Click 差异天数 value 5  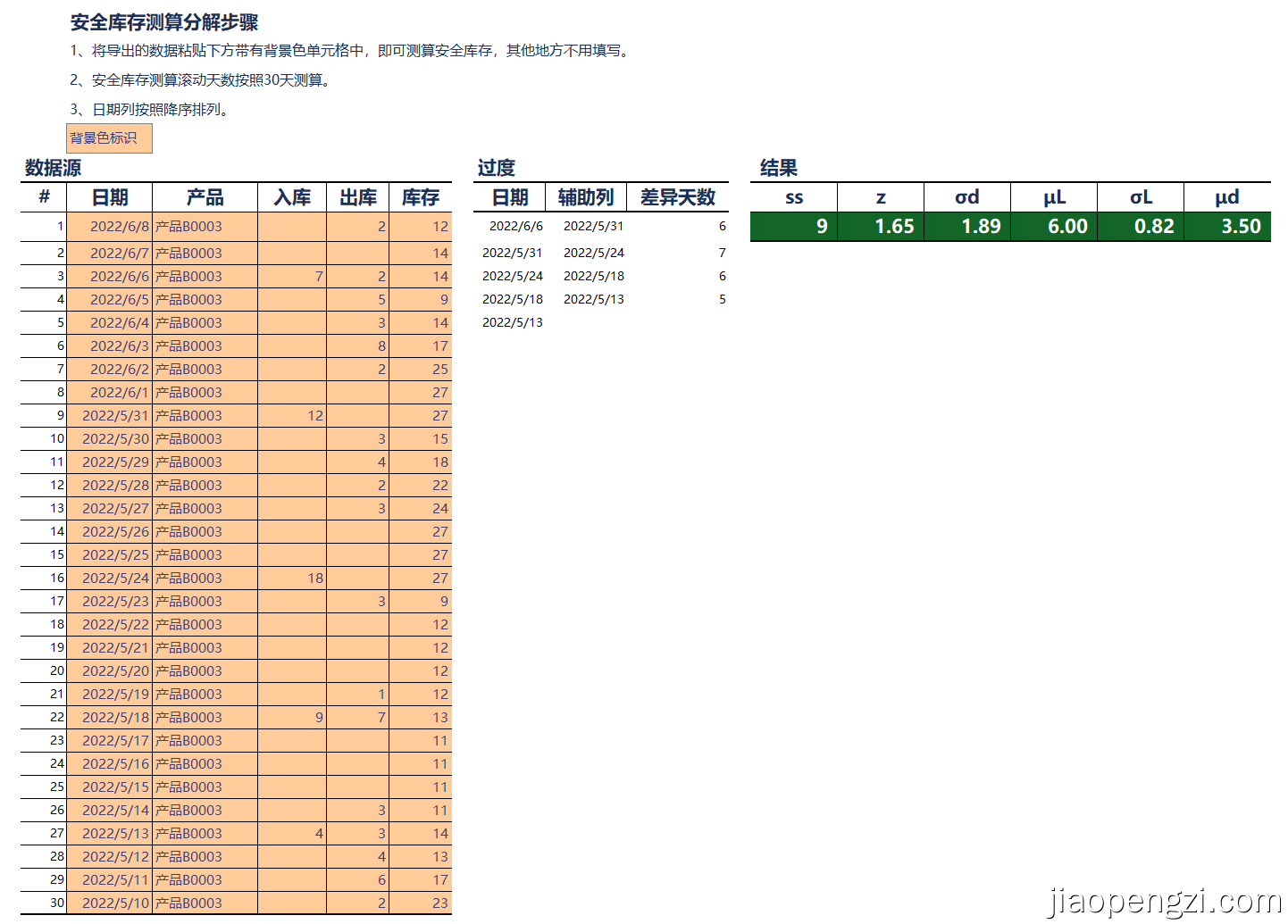tap(678, 300)
